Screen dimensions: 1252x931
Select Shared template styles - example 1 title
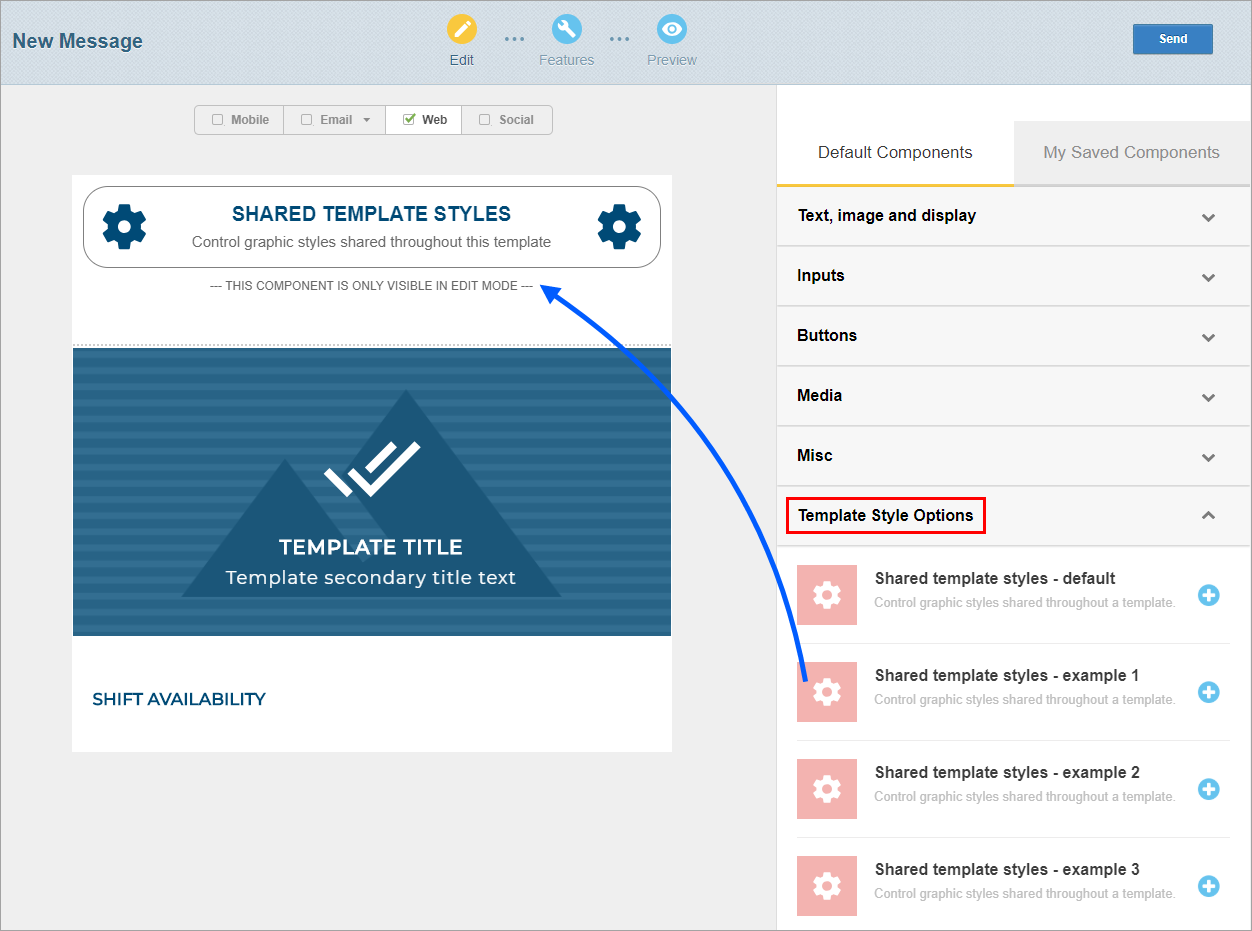[1007, 675]
